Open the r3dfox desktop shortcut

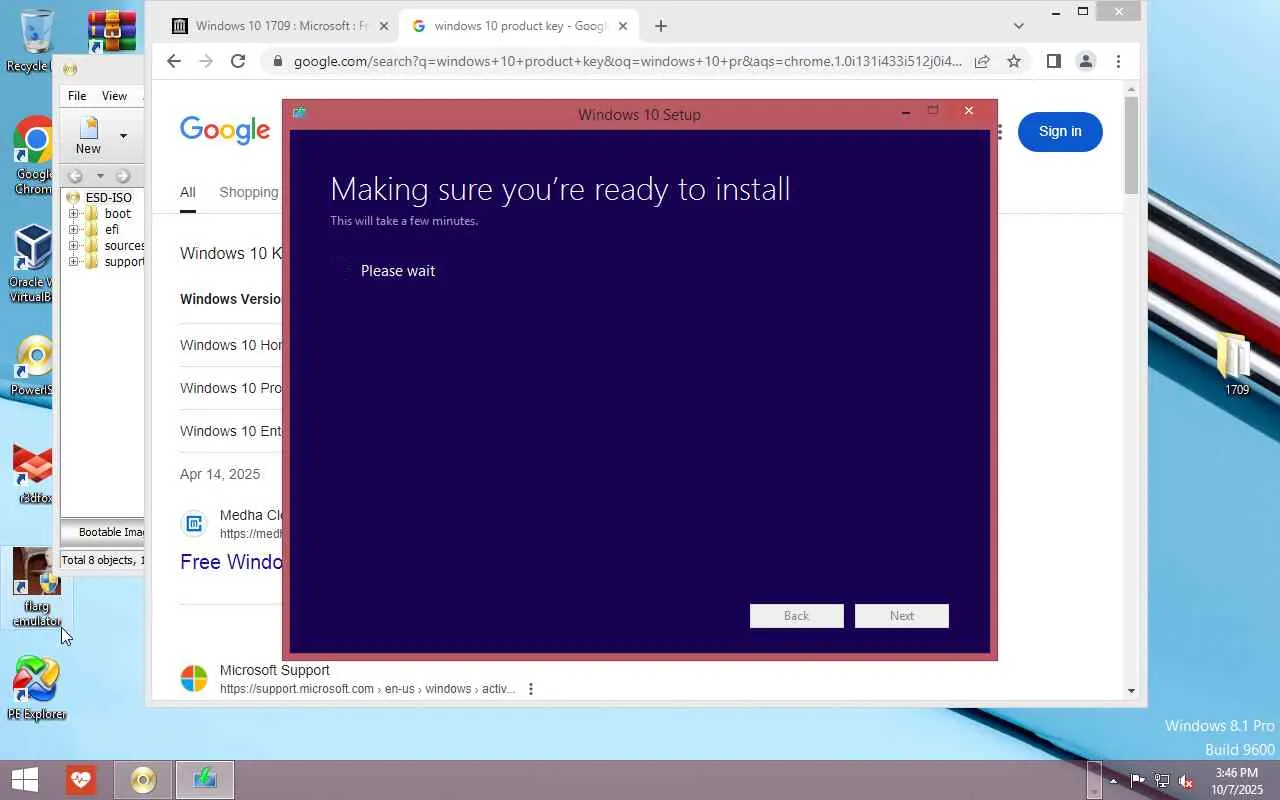tap(34, 473)
